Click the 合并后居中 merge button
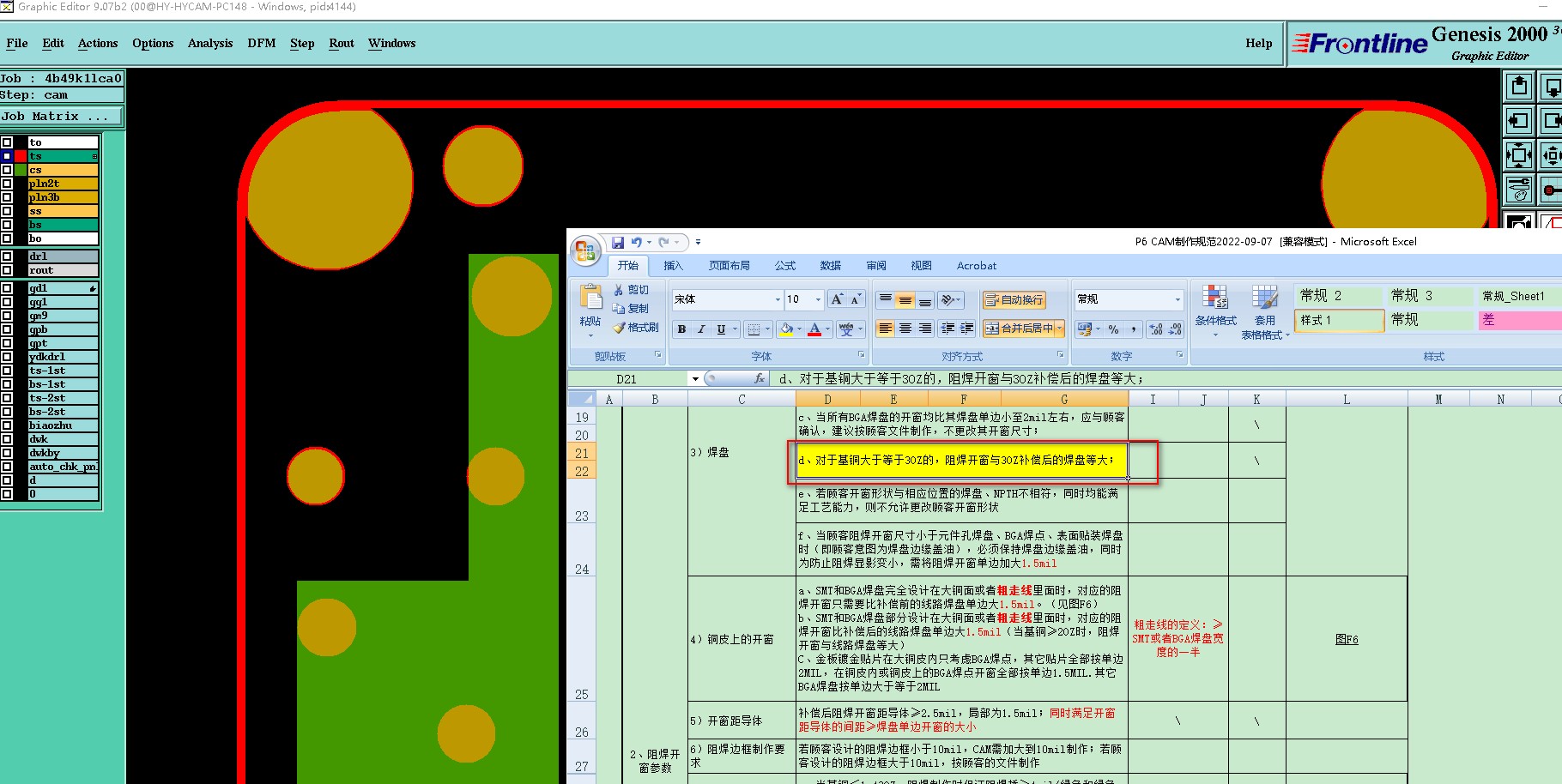Screen dimensions: 1562x784 coord(1020,329)
